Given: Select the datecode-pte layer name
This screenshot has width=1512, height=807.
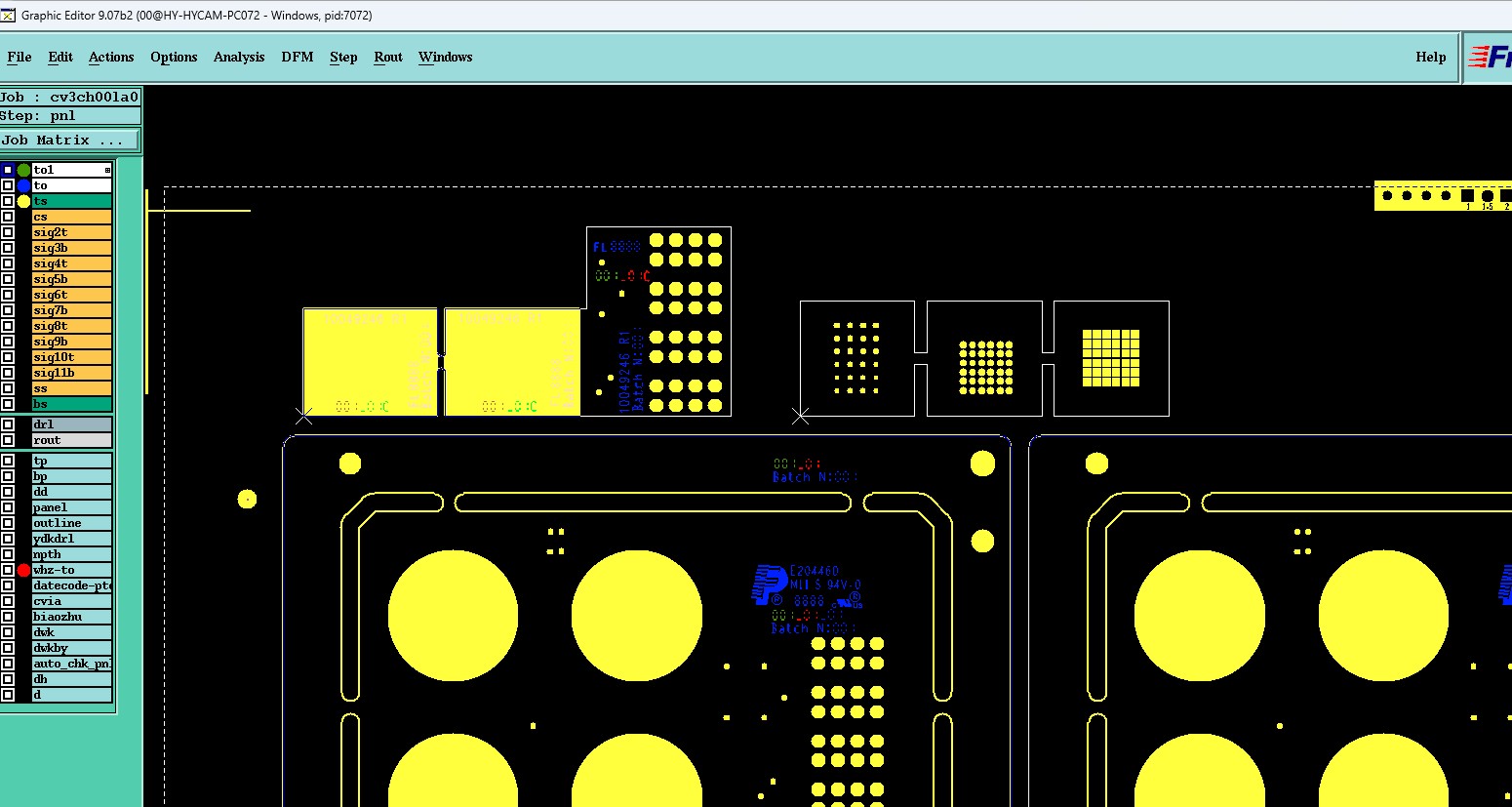Looking at the screenshot, I should pos(72,585).
